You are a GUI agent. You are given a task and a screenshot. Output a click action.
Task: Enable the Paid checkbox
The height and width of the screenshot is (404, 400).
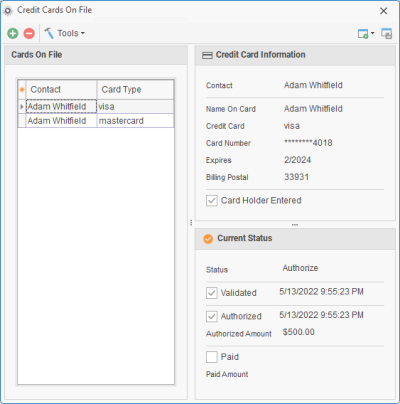point(212,357)
